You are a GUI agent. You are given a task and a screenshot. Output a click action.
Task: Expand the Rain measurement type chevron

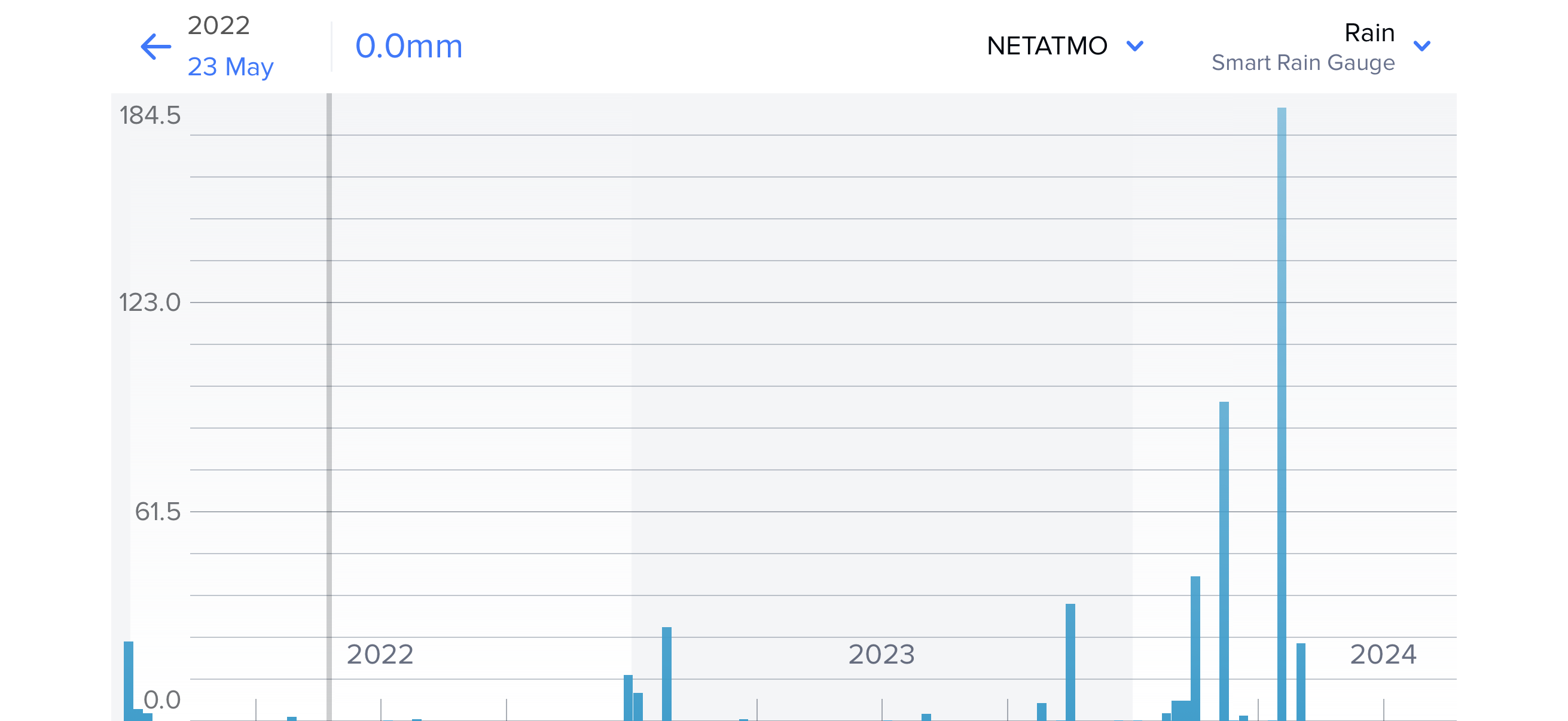click(x=1421, y=46)
